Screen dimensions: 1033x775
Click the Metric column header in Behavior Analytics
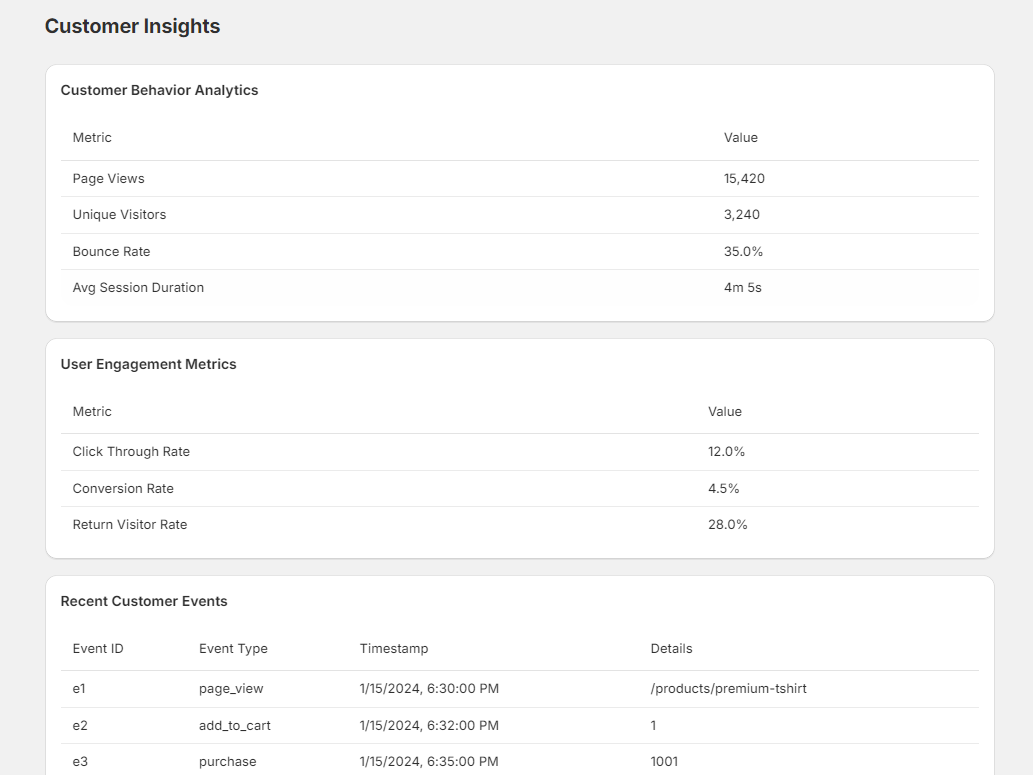tap(91, 137)
